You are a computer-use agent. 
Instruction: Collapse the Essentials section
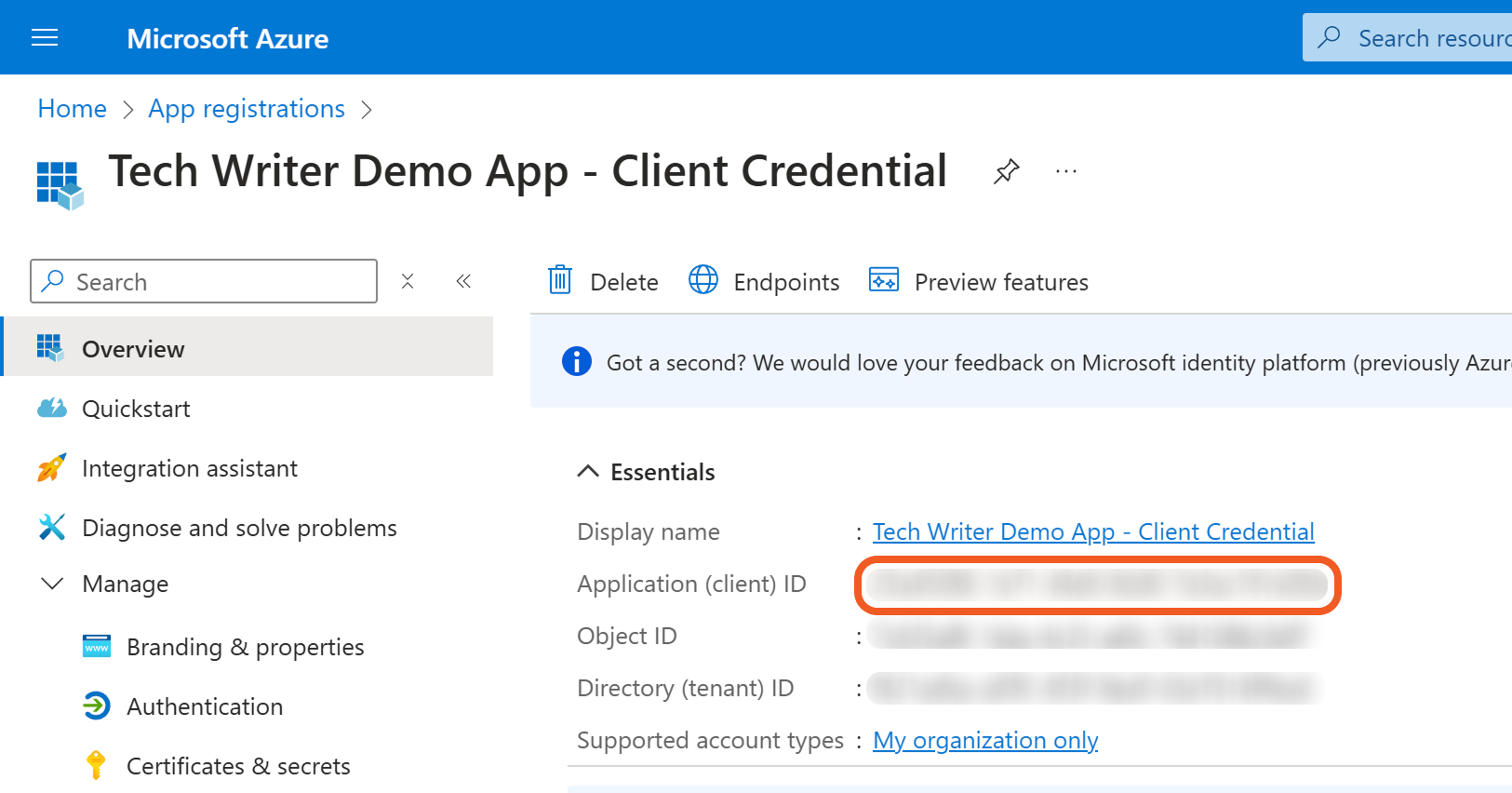click(588, 472)
